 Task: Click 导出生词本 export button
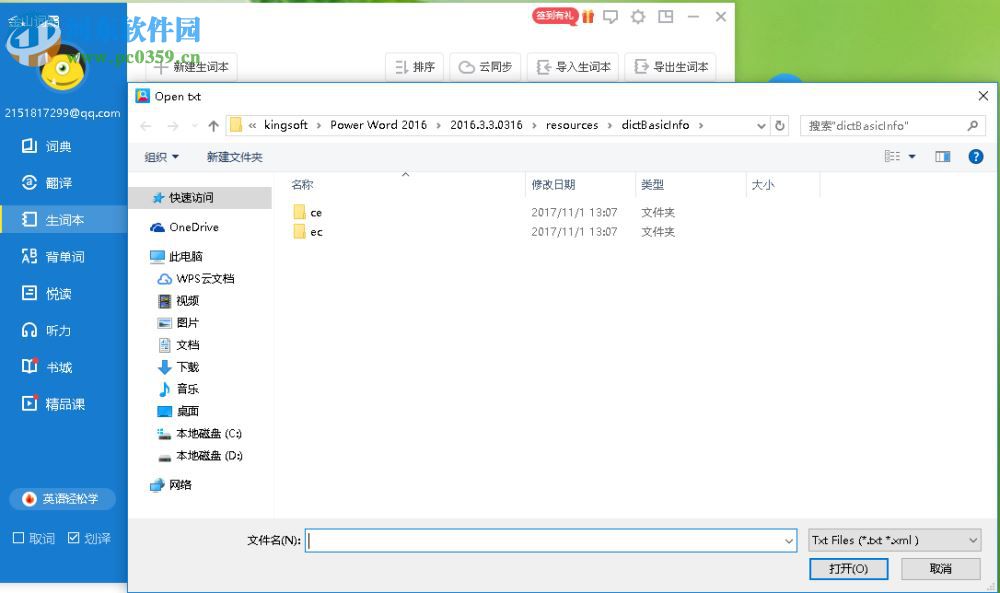(x=670, y=67)
